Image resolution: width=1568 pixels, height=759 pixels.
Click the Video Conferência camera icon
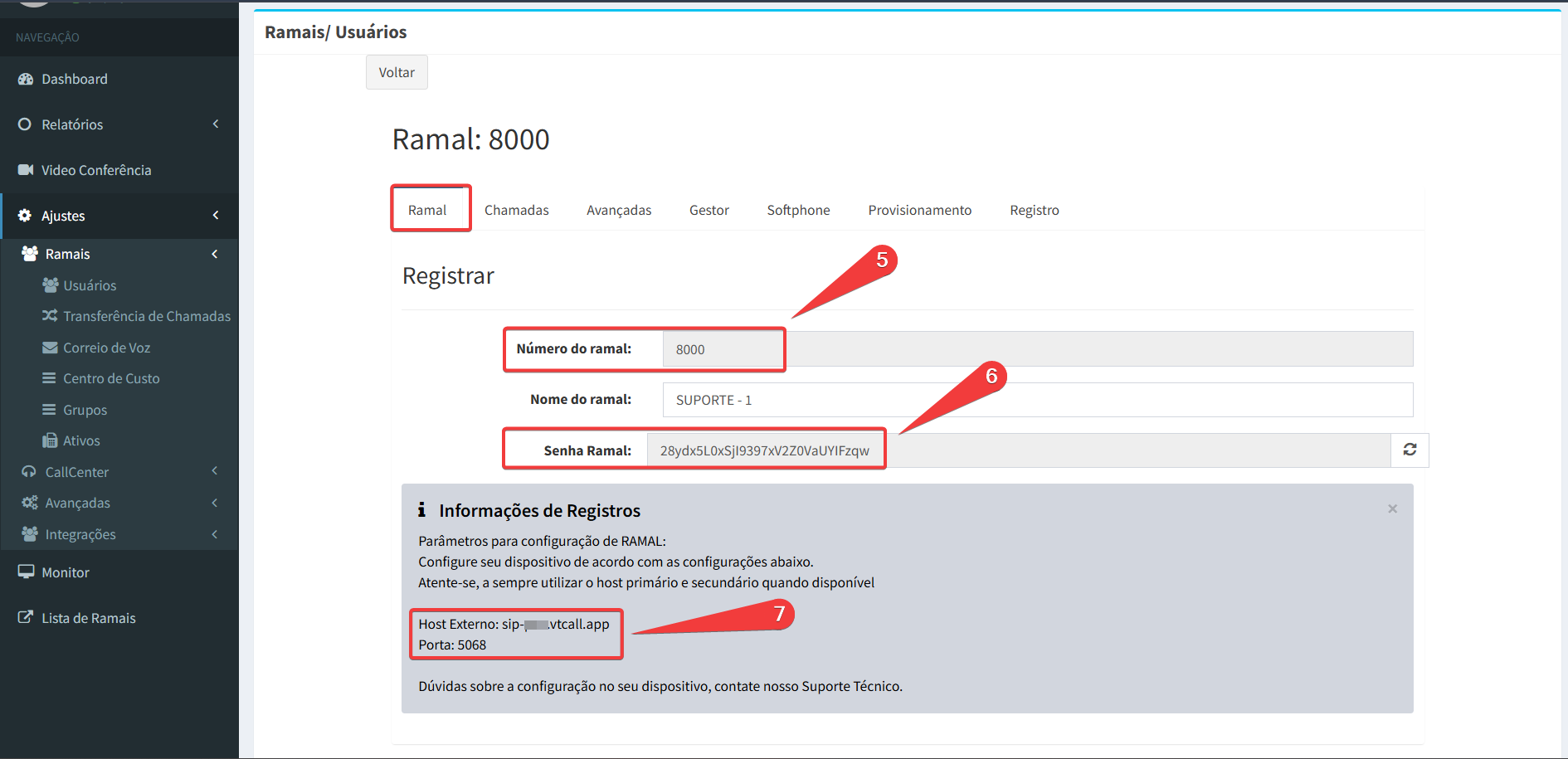[x=26, y=170]
